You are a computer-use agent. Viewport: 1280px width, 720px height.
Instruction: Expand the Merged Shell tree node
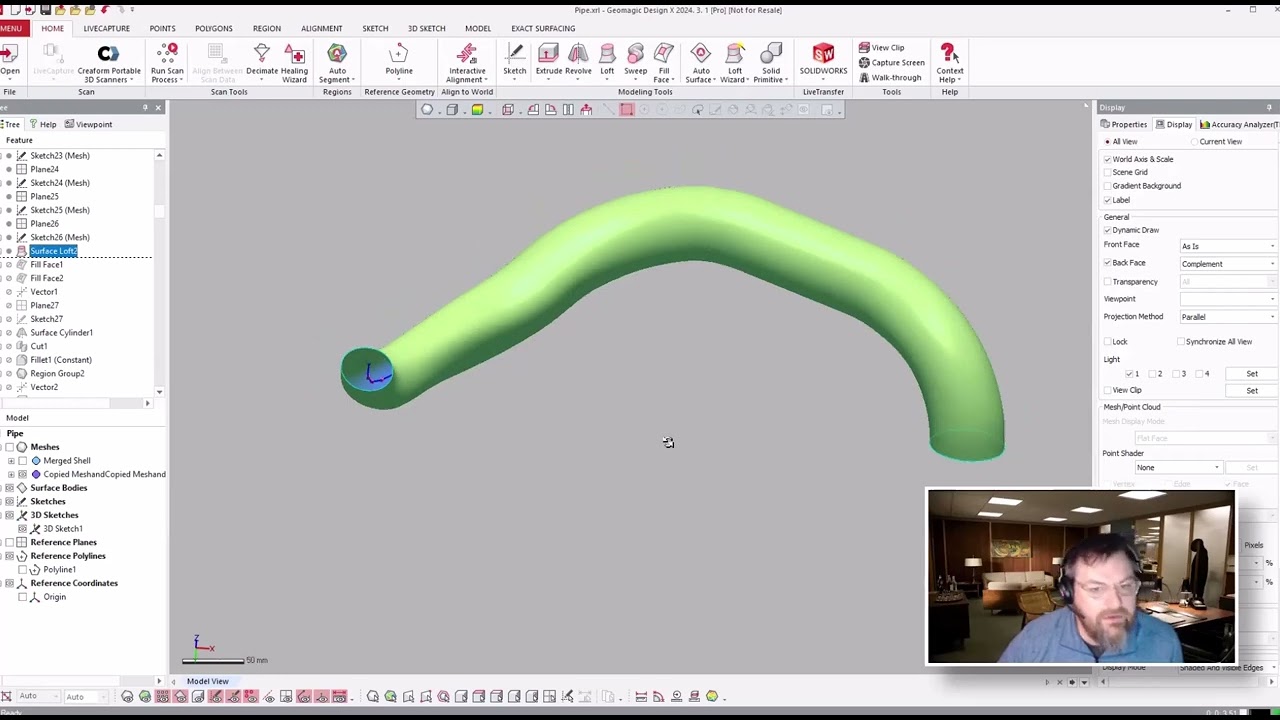coord(11,461)
